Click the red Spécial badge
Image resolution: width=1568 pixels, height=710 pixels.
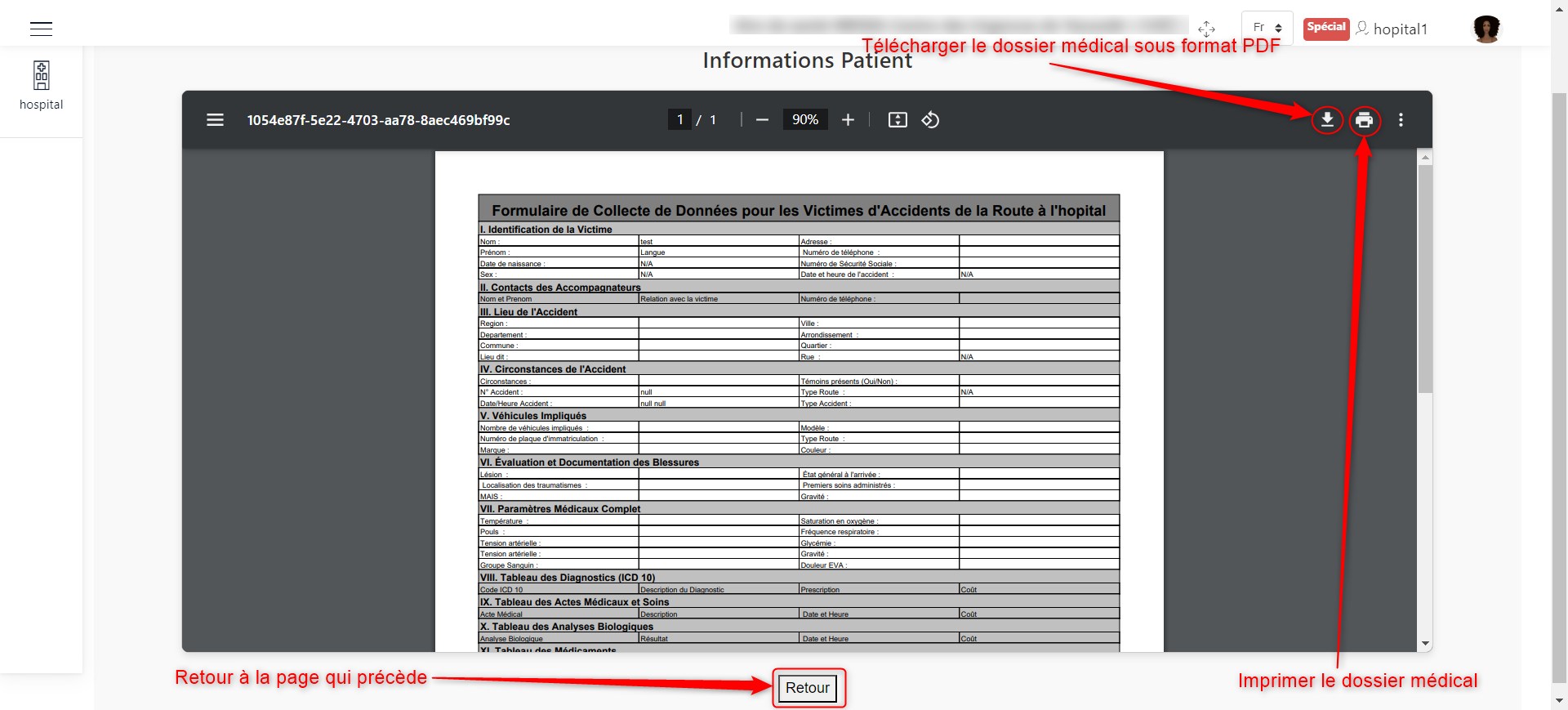click(x=1326, y=28)
